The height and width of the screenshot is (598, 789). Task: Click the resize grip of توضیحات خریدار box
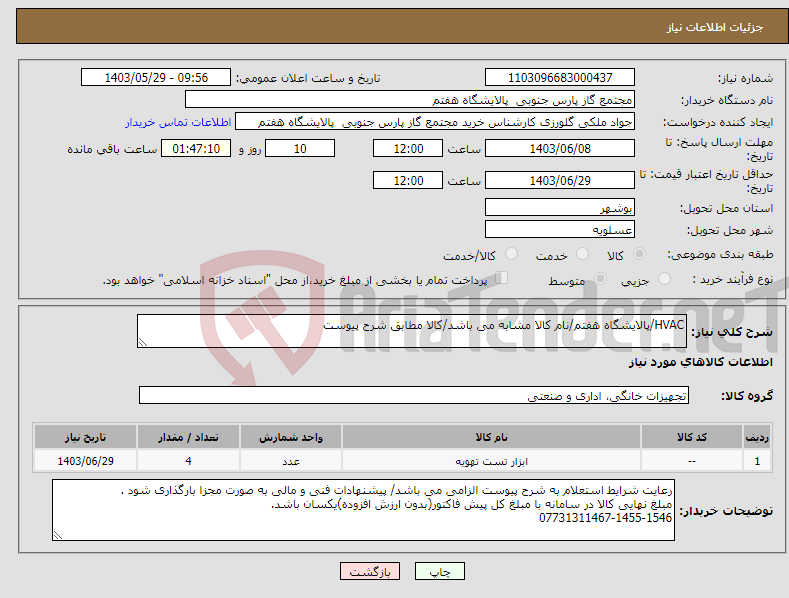[x=57, y=536]
